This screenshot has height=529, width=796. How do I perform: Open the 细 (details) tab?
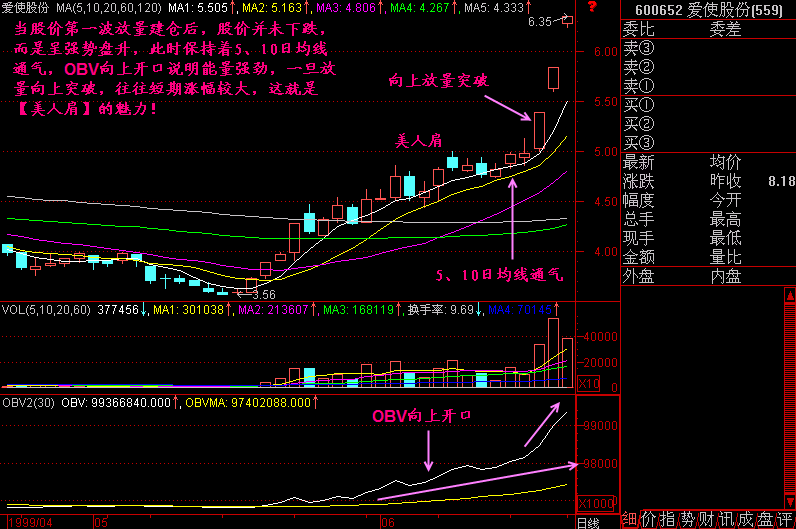point(628,519)
